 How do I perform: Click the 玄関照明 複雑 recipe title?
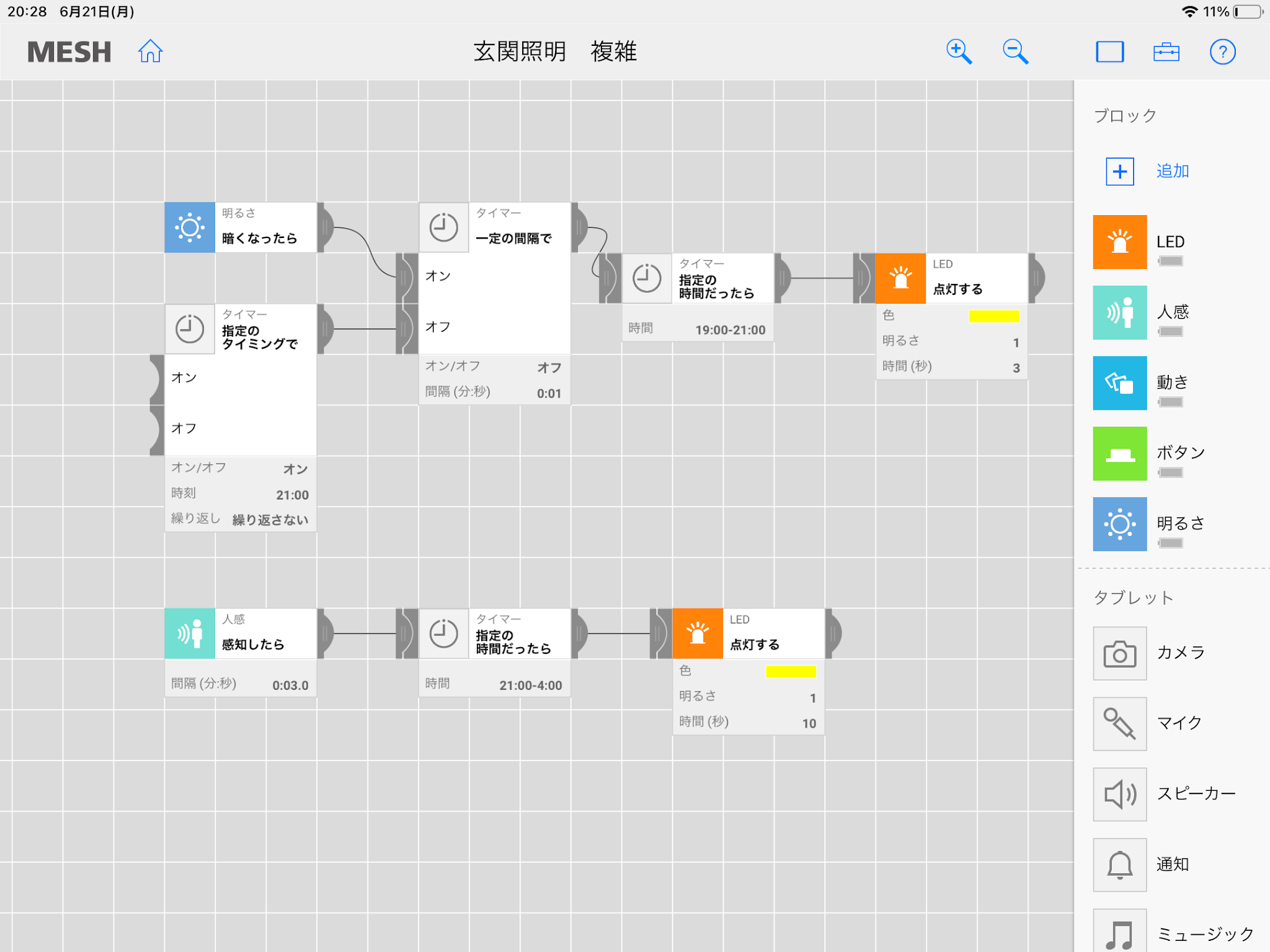tap(555, 51)
